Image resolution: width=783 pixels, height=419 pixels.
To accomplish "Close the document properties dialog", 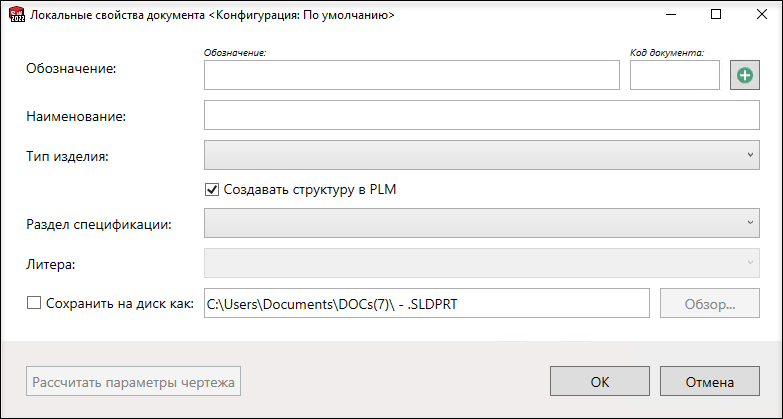I will (762, 14).
